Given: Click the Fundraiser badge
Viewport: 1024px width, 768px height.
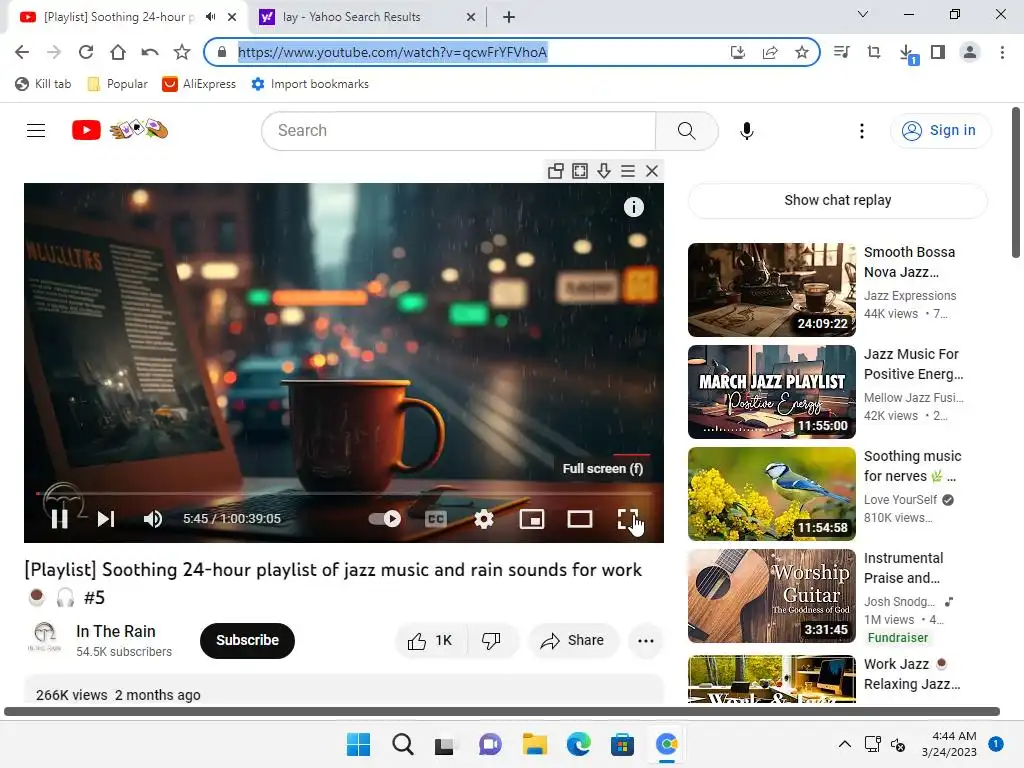Looking at the screenshot, I should [897, 637].
